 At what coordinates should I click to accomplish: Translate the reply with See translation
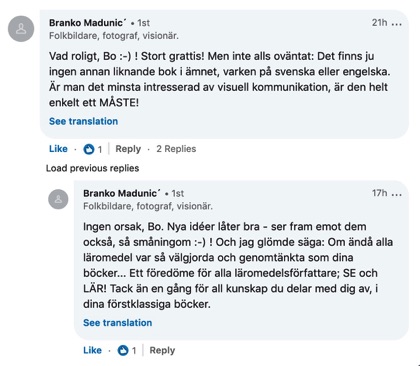[x=118, y=323]
